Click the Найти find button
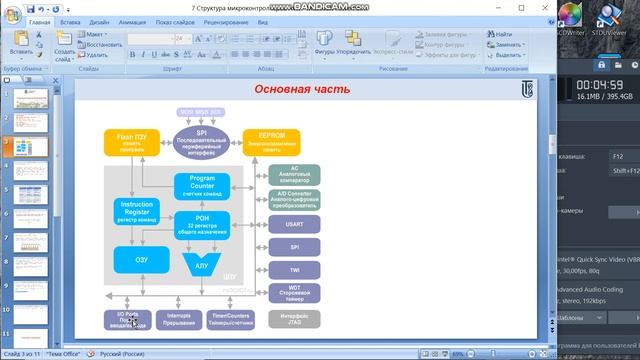 pyautogui.click(x=500, y=34)
